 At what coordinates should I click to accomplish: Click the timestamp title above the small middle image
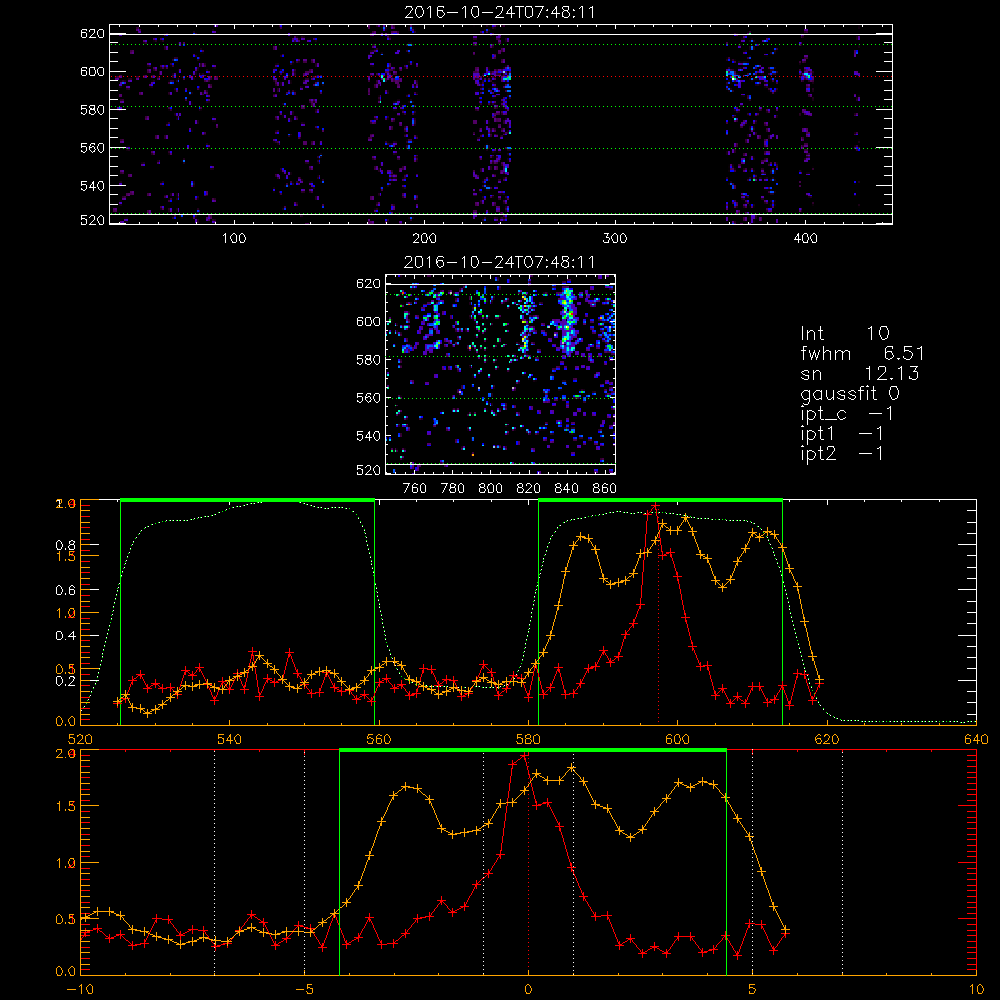click(500, 262)
